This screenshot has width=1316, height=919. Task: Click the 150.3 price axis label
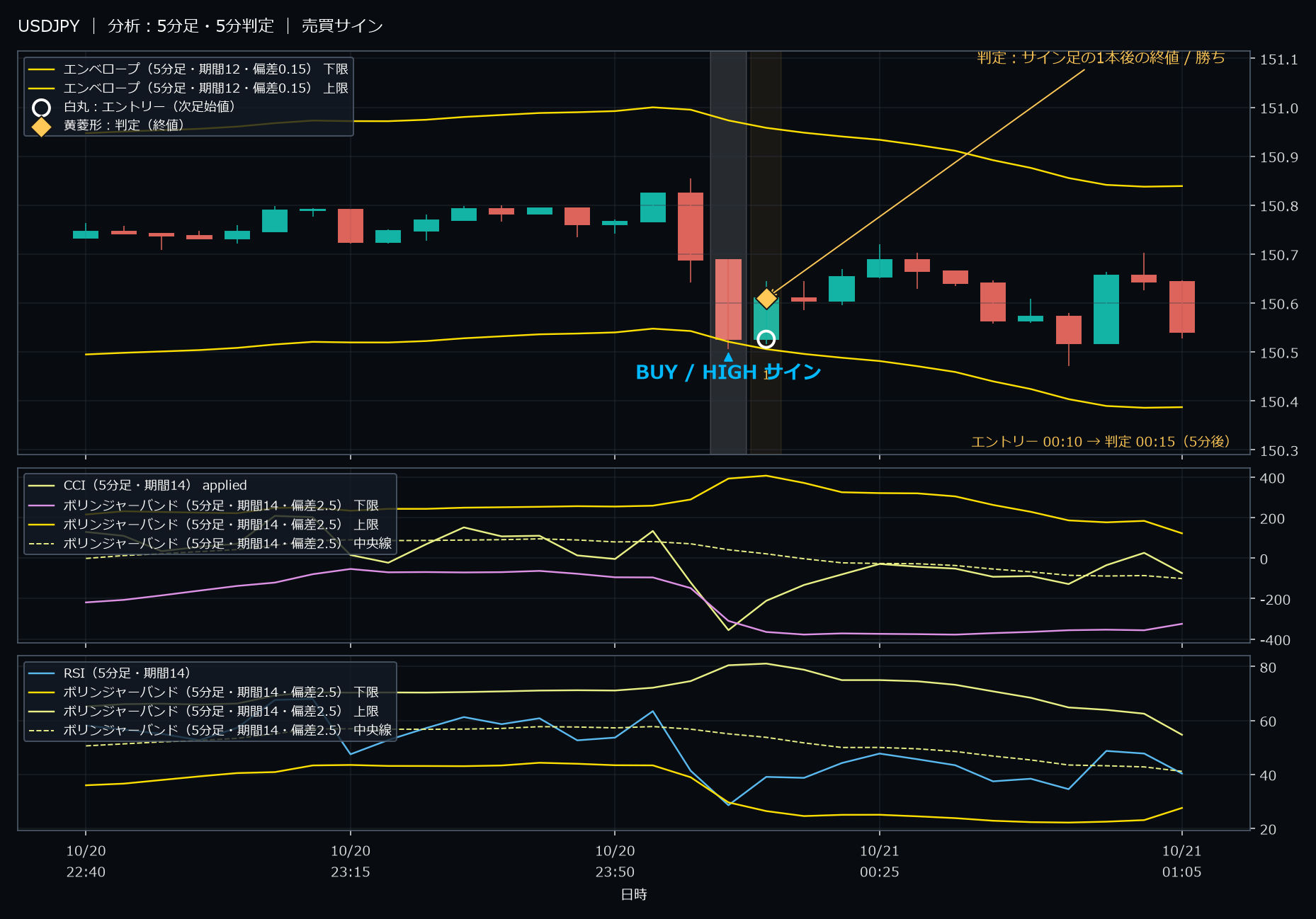point(1278,451)
